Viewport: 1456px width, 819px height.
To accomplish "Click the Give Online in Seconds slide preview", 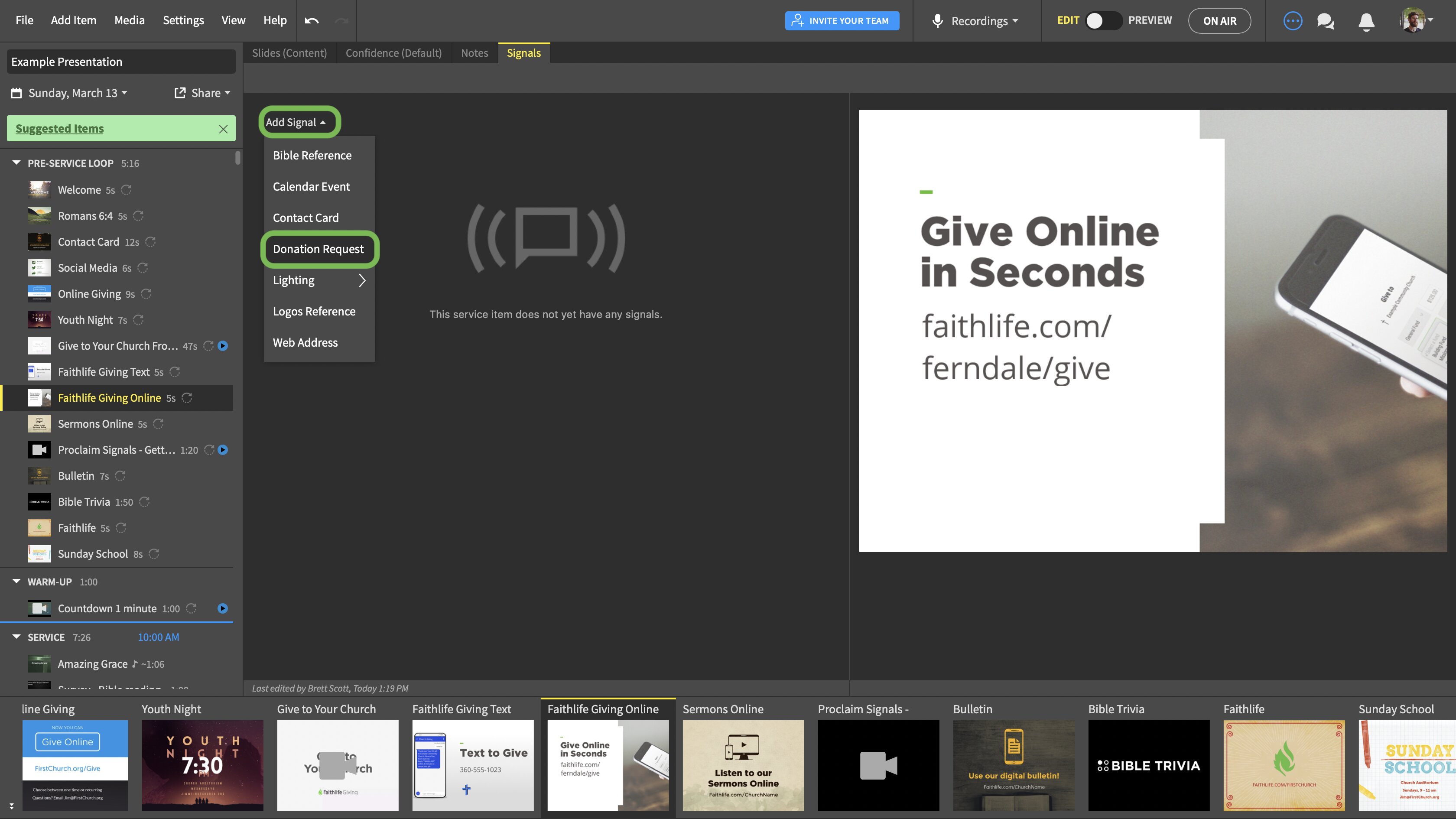I will 1153,331.
